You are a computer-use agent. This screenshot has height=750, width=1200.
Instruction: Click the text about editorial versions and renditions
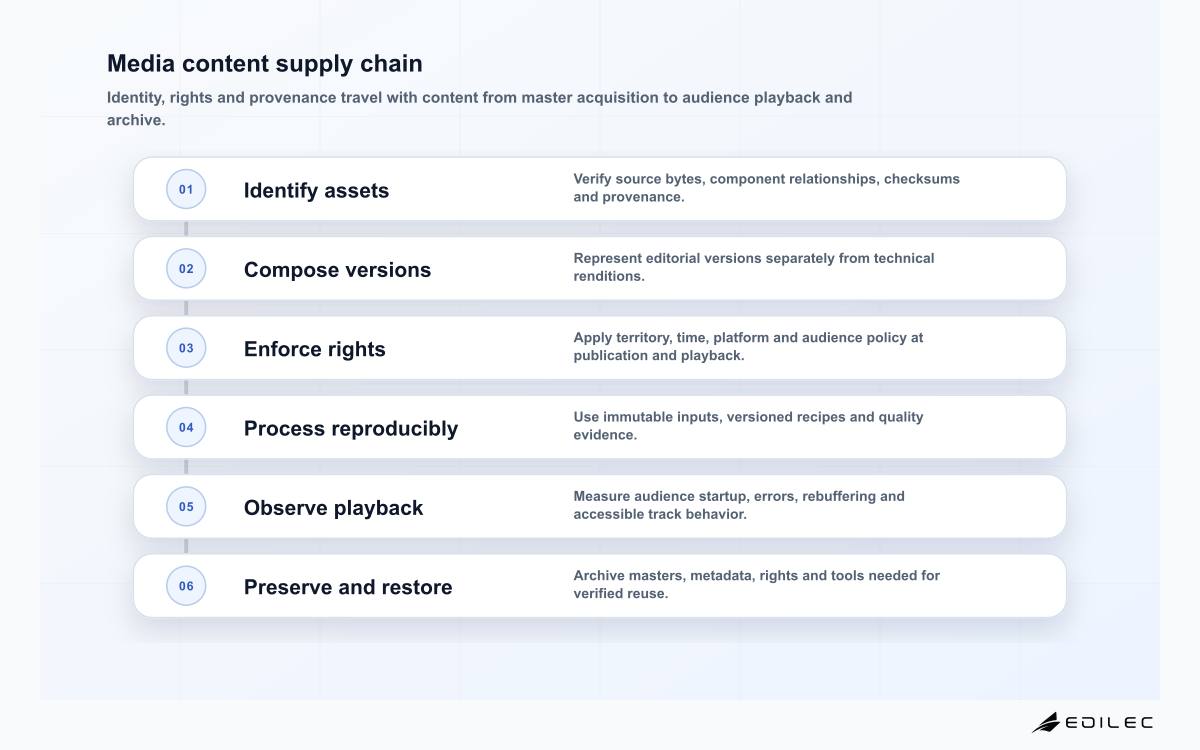(x=754, y=267)
